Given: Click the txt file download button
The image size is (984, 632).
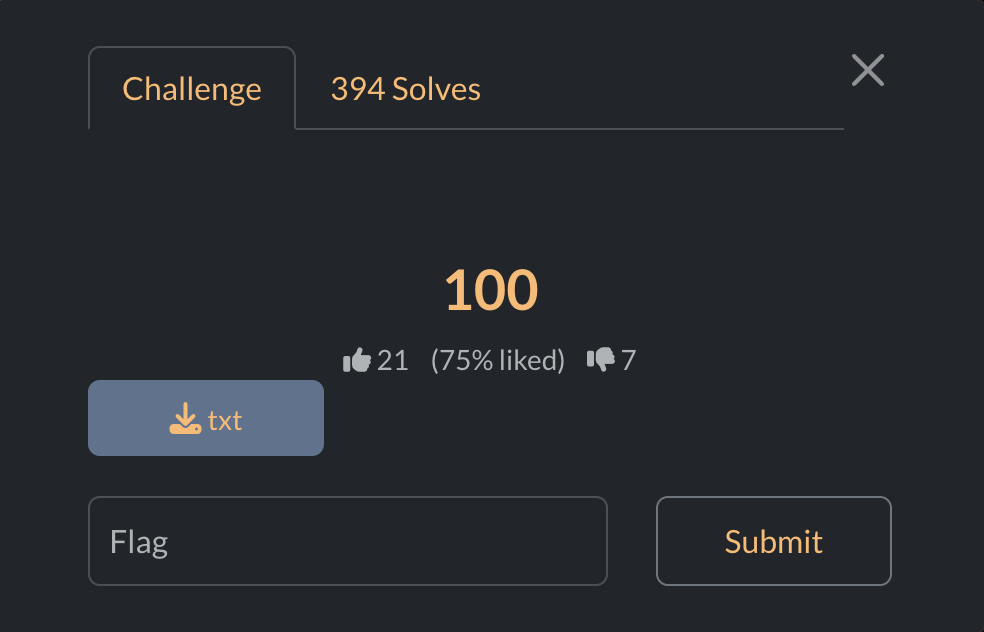Looking at the screenshot, I should tap(205, 417).
